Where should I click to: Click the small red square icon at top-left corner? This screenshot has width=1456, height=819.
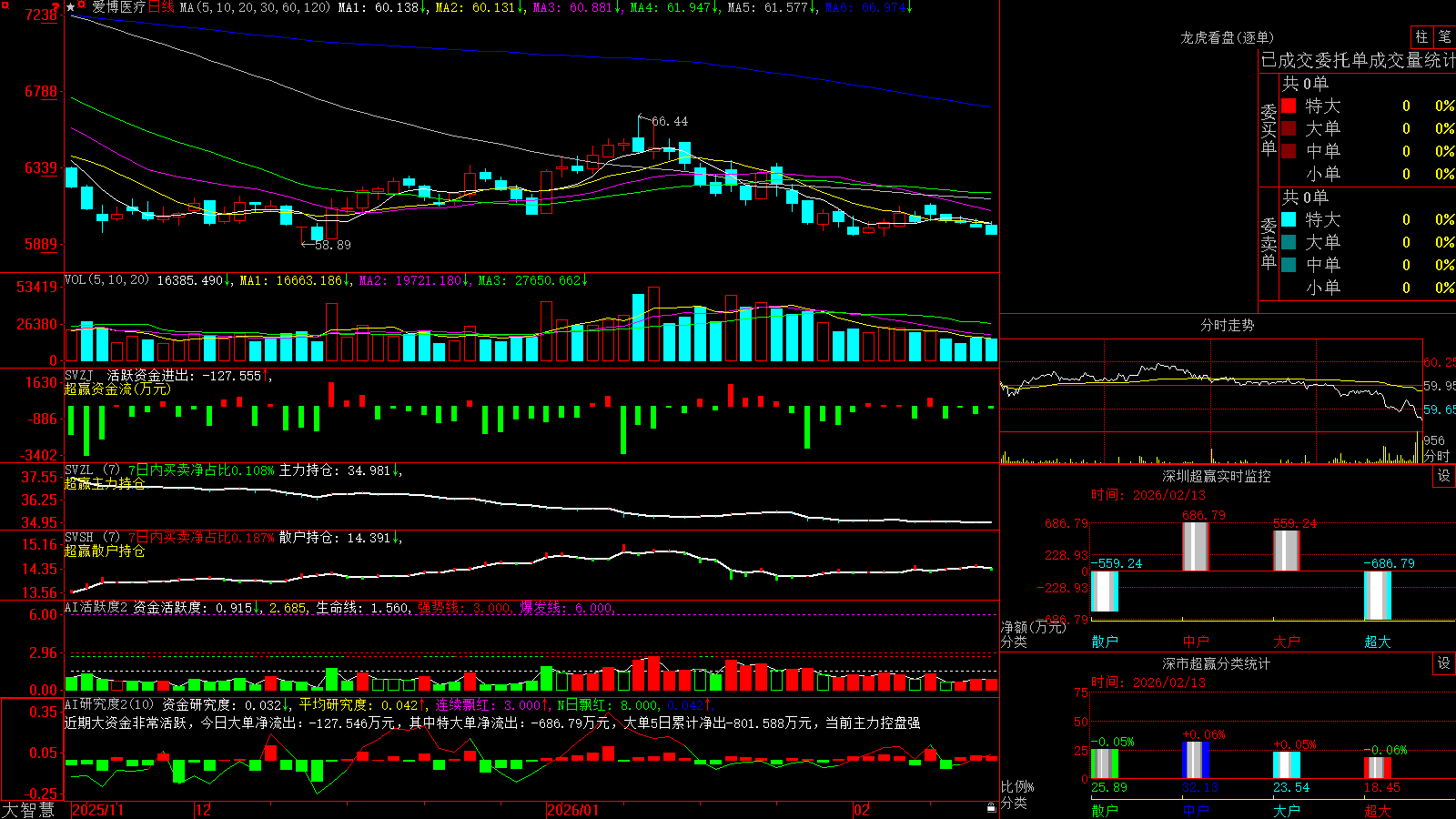tap(5, 5)
